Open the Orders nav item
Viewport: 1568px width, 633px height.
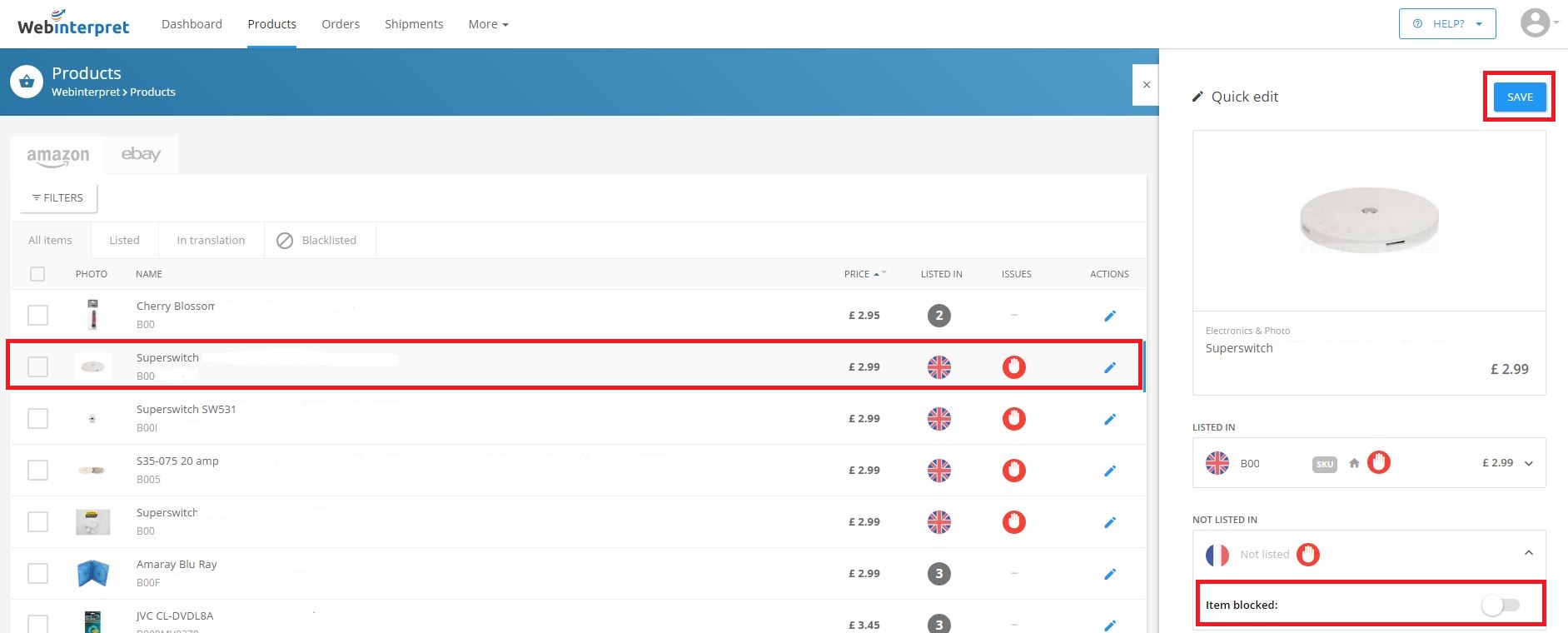click(x=341, y=24)
